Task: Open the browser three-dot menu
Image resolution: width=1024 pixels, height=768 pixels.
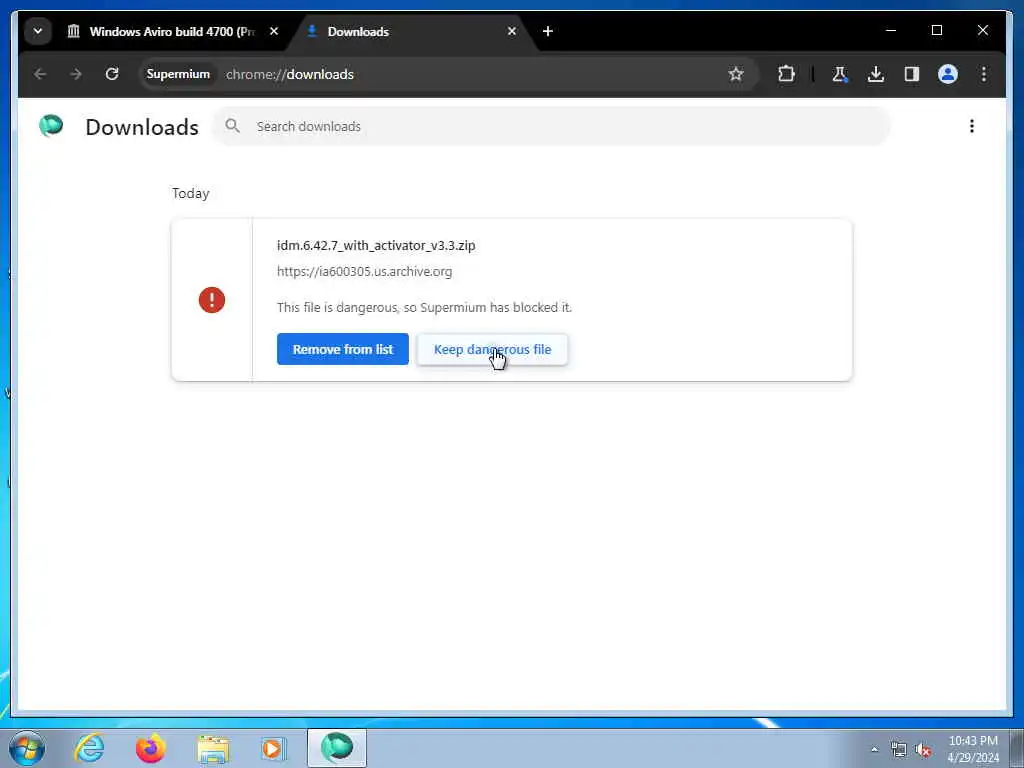Action: pyautogui.click(x=984, y=74)
